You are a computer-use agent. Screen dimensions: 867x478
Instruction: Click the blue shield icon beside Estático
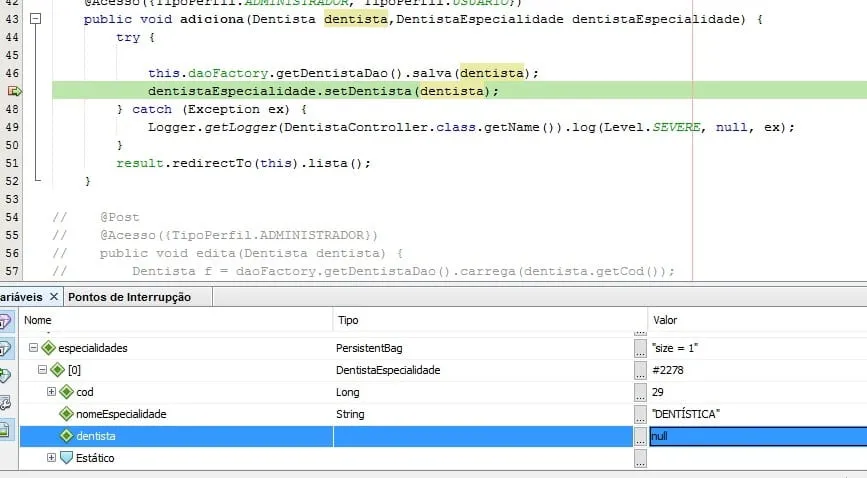coord(66,458)
